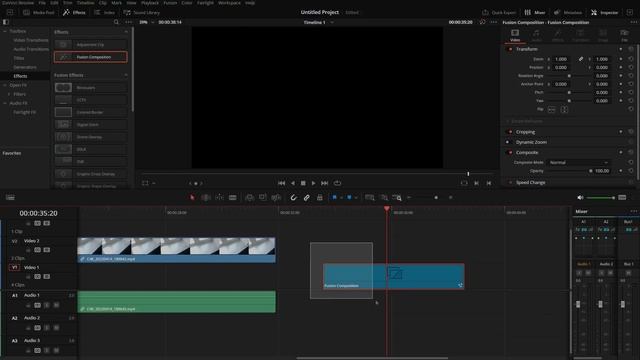Select the Adjustment Clip effect

tap(91, 44)
